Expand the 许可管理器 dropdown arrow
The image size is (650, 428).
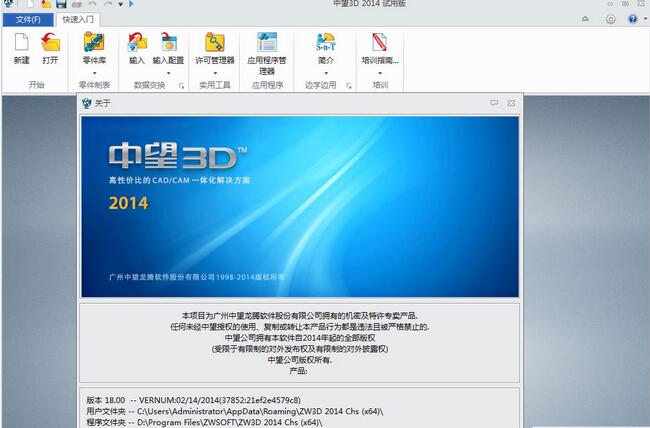215,73
